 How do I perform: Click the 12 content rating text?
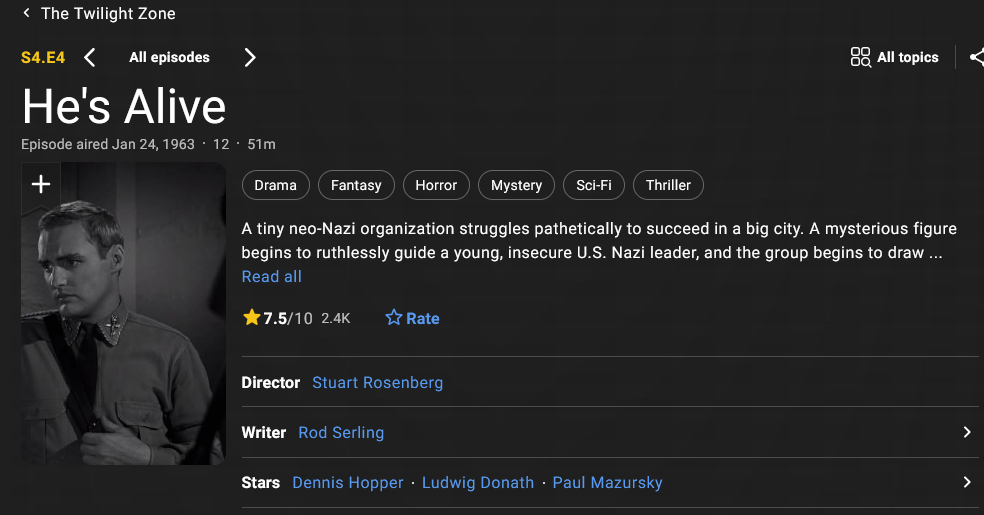coord(221,144)
